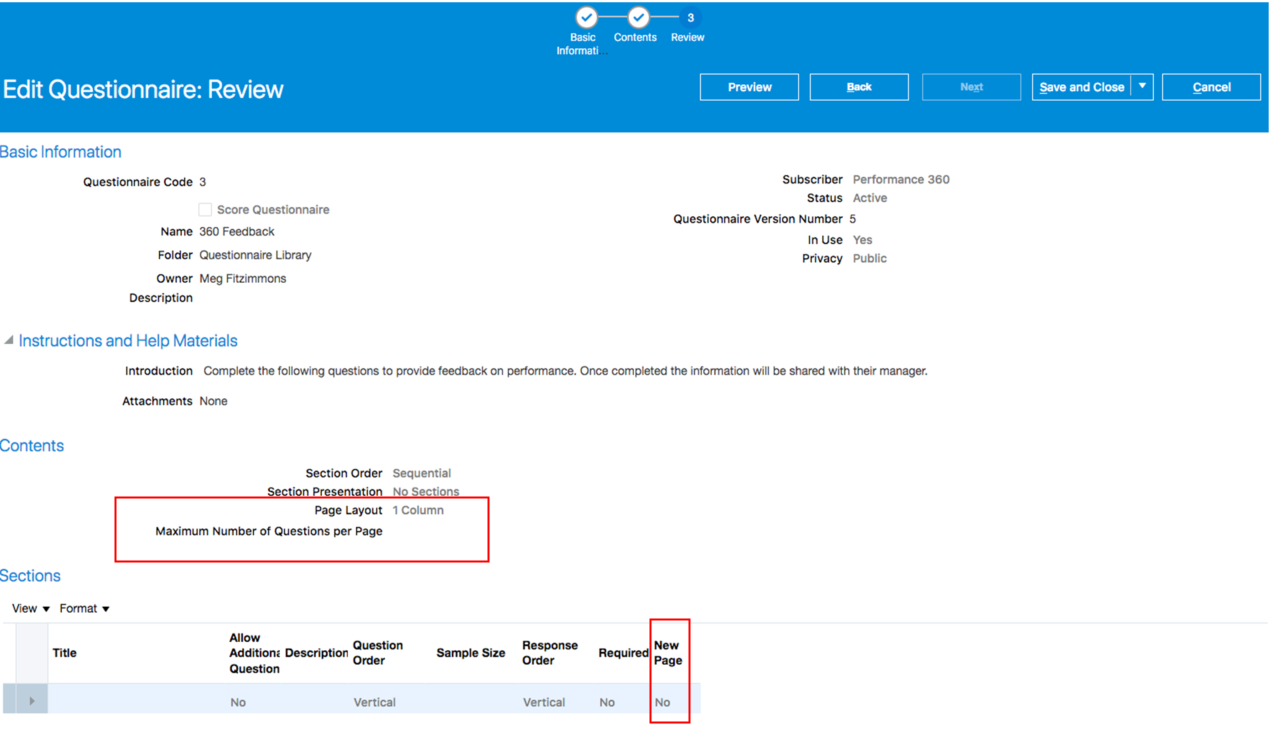This screenshot has height=732, width=1269.
Task: Open the Save and Close dropdown arrow
Action: click(1142, 87)
